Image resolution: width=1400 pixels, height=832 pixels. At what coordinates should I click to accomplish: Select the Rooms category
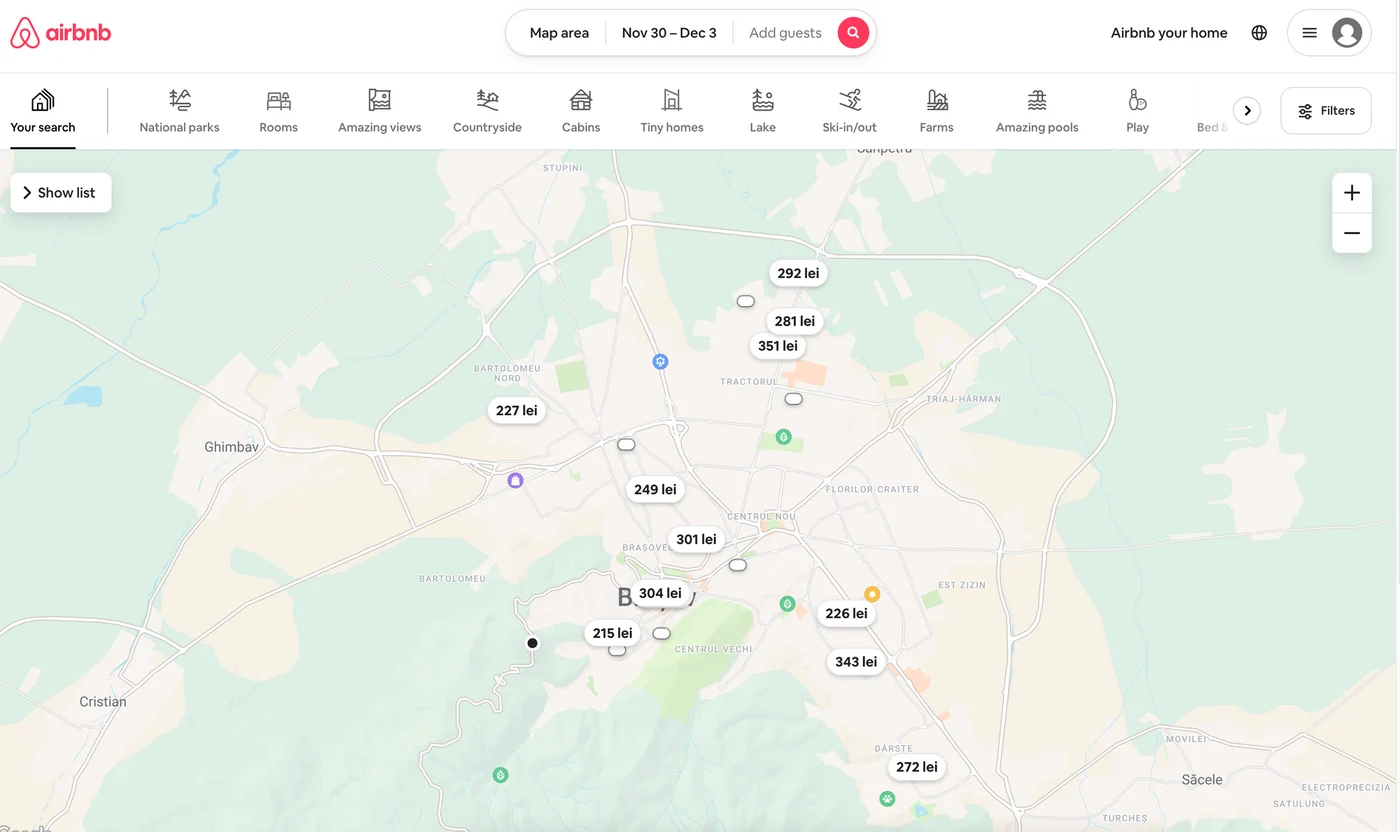click(x=278, y=111)
